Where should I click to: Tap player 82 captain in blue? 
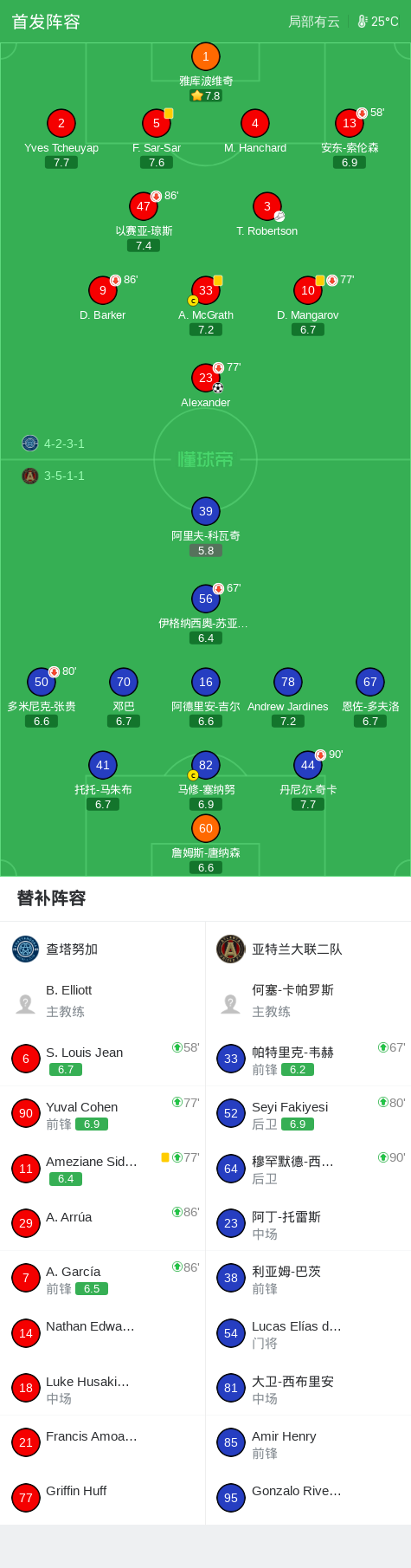point(205,765)
